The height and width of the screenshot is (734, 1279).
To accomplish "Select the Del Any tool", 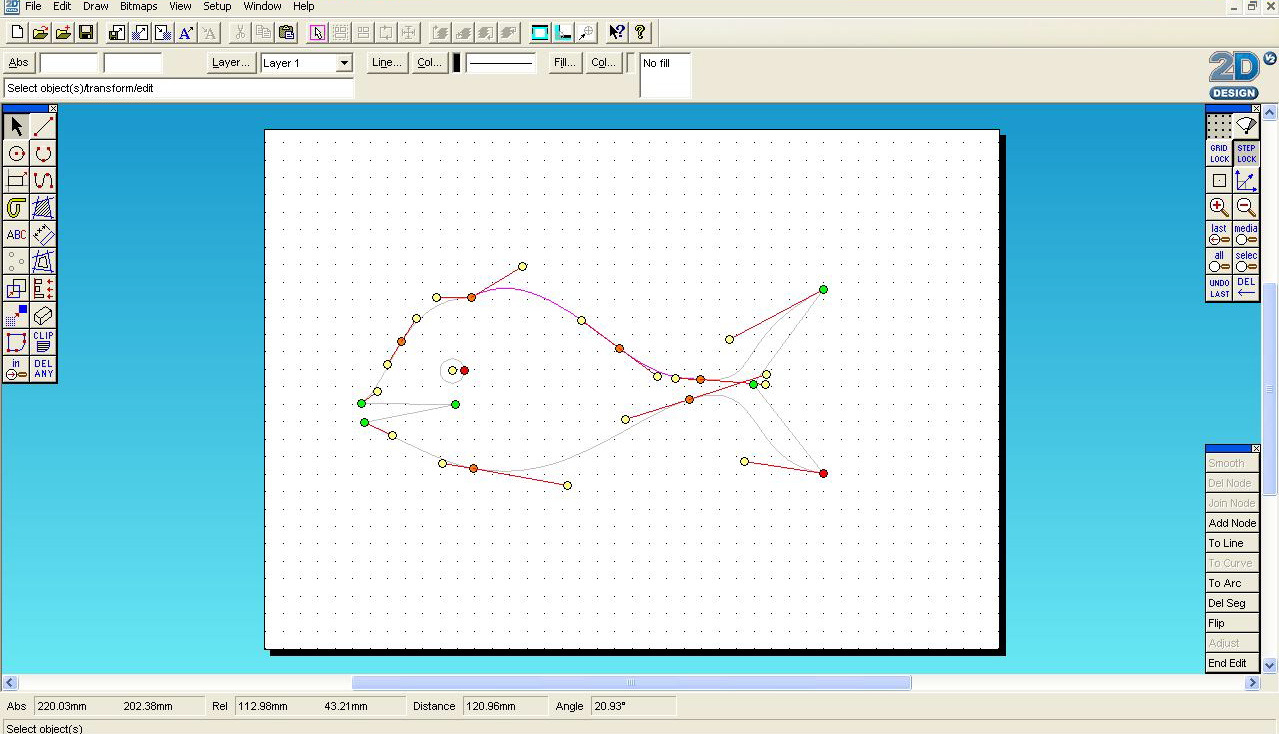I will coord(42,369).
